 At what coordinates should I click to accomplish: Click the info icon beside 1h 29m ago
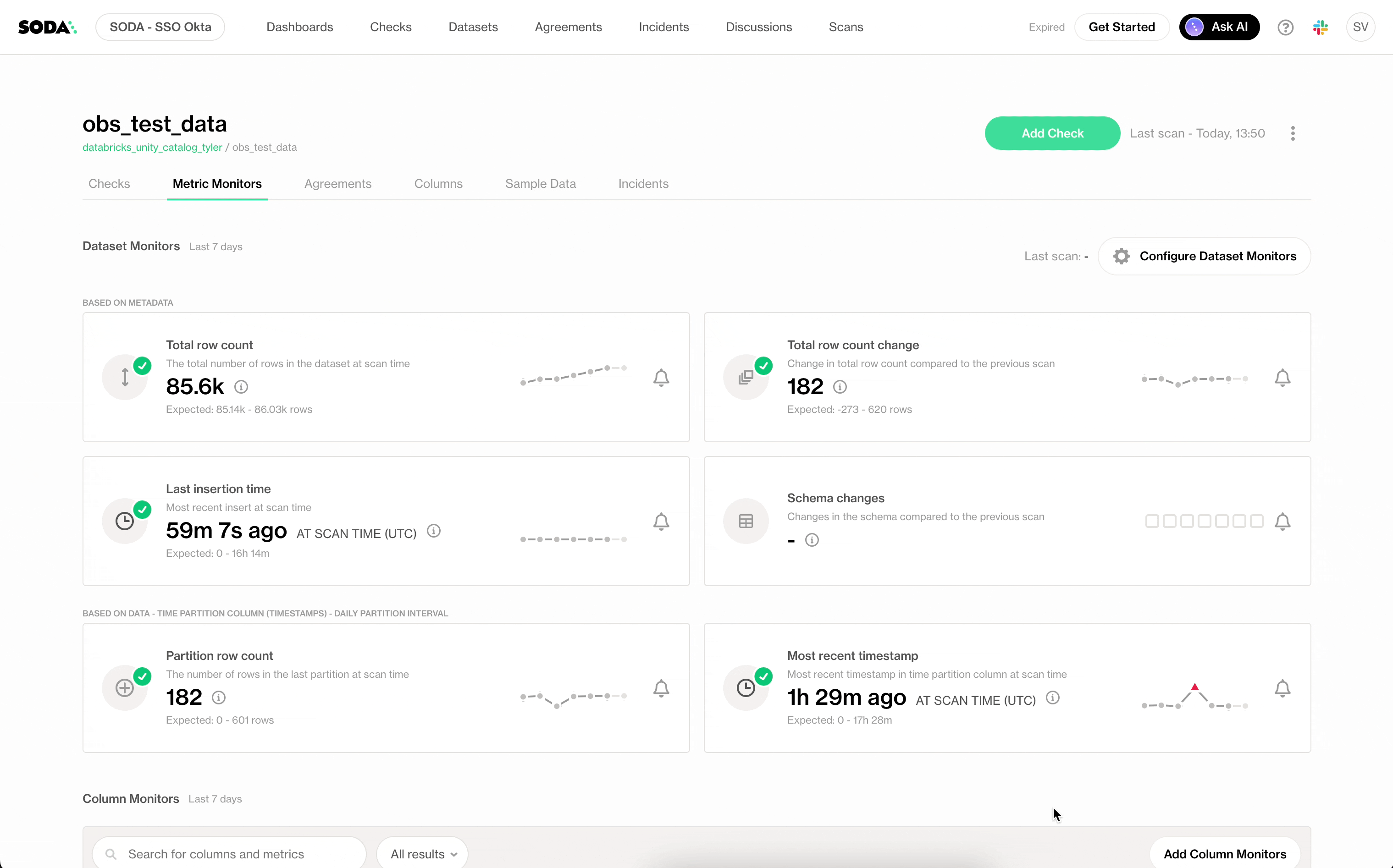click(x=1052, y=698)
